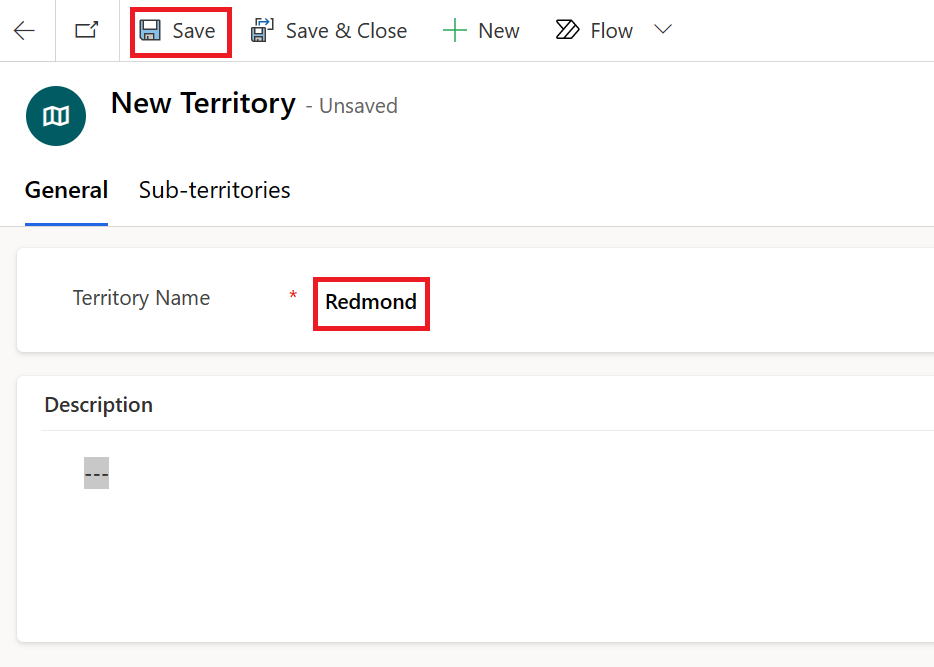Open the Flow icon in the toolbar
The height and width of the screenshot is (667, 934).
[x=566, y=29]
